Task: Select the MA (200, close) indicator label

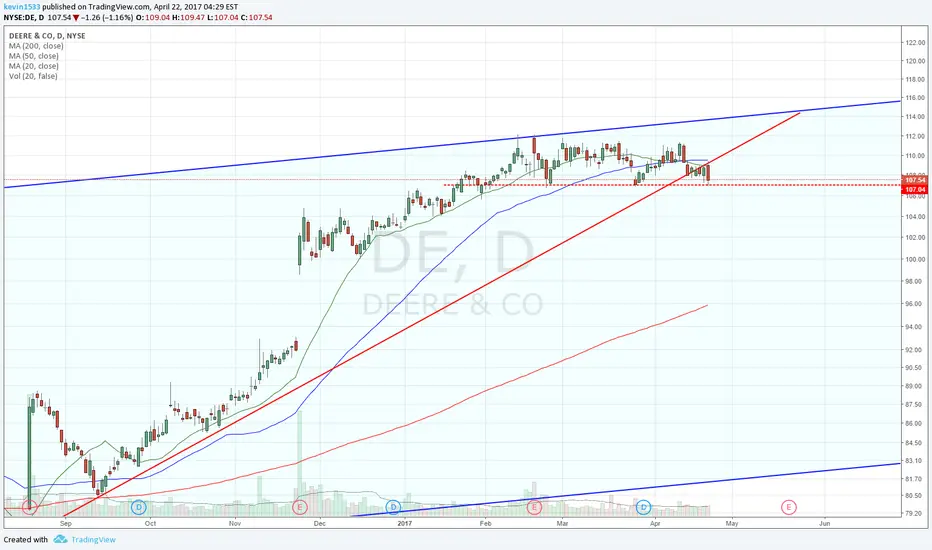Action: (36, 46)
